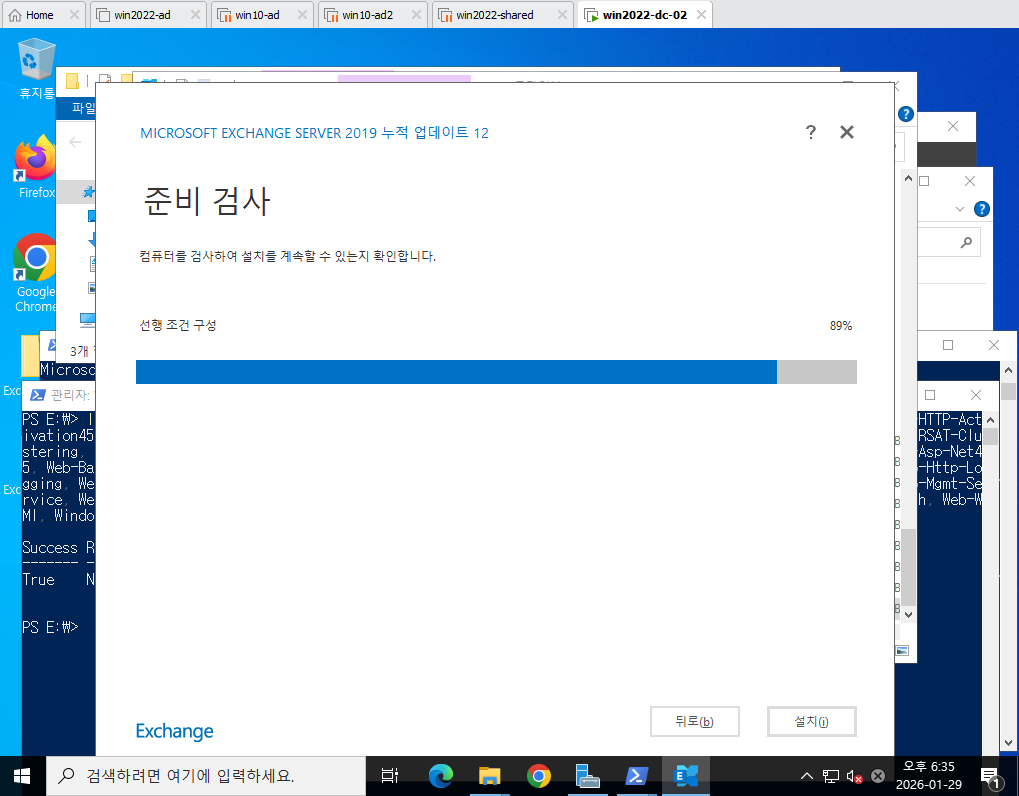Click the PowerShell window title bar icon
Screen dimensions: 1019x796
(x=38, y=395)
